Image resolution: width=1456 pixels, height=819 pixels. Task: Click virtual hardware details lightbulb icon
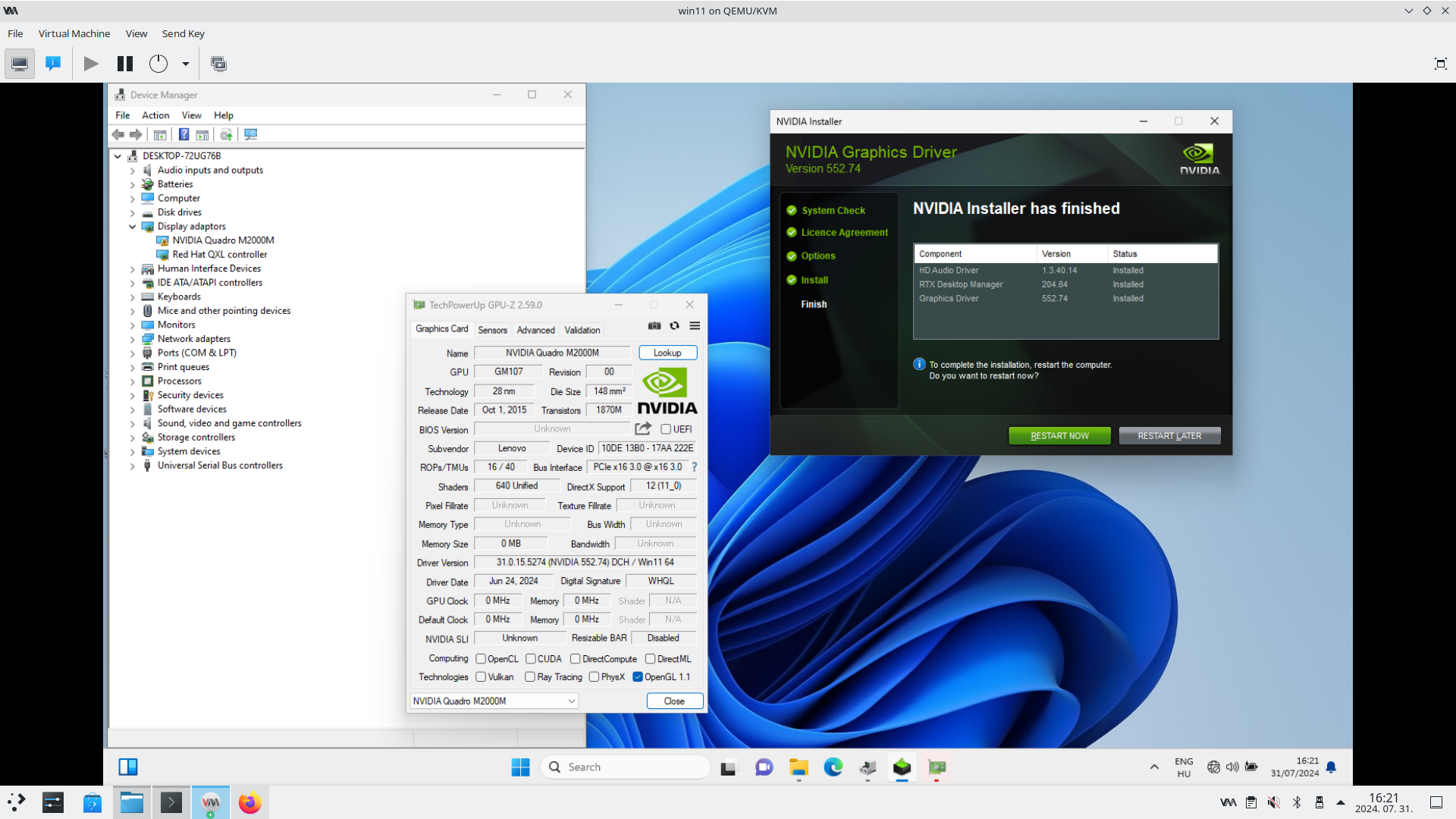coord(53,64)
